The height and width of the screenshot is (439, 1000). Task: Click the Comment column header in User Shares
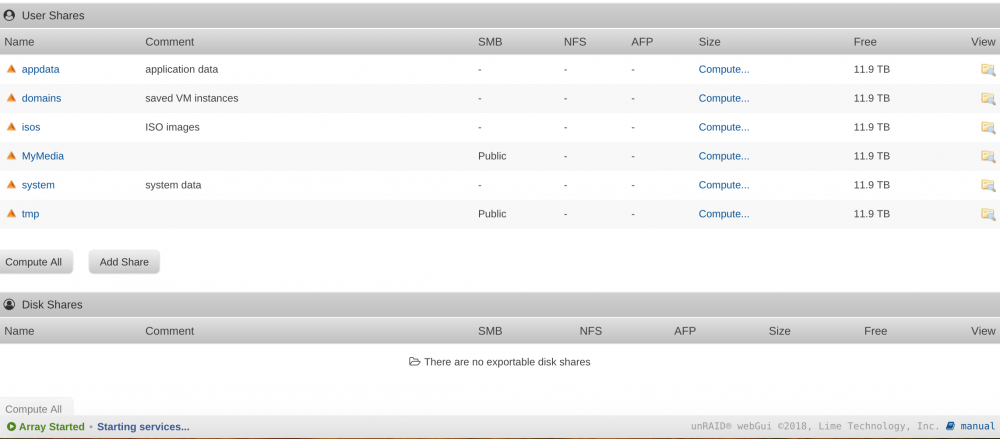pos(170,41)
